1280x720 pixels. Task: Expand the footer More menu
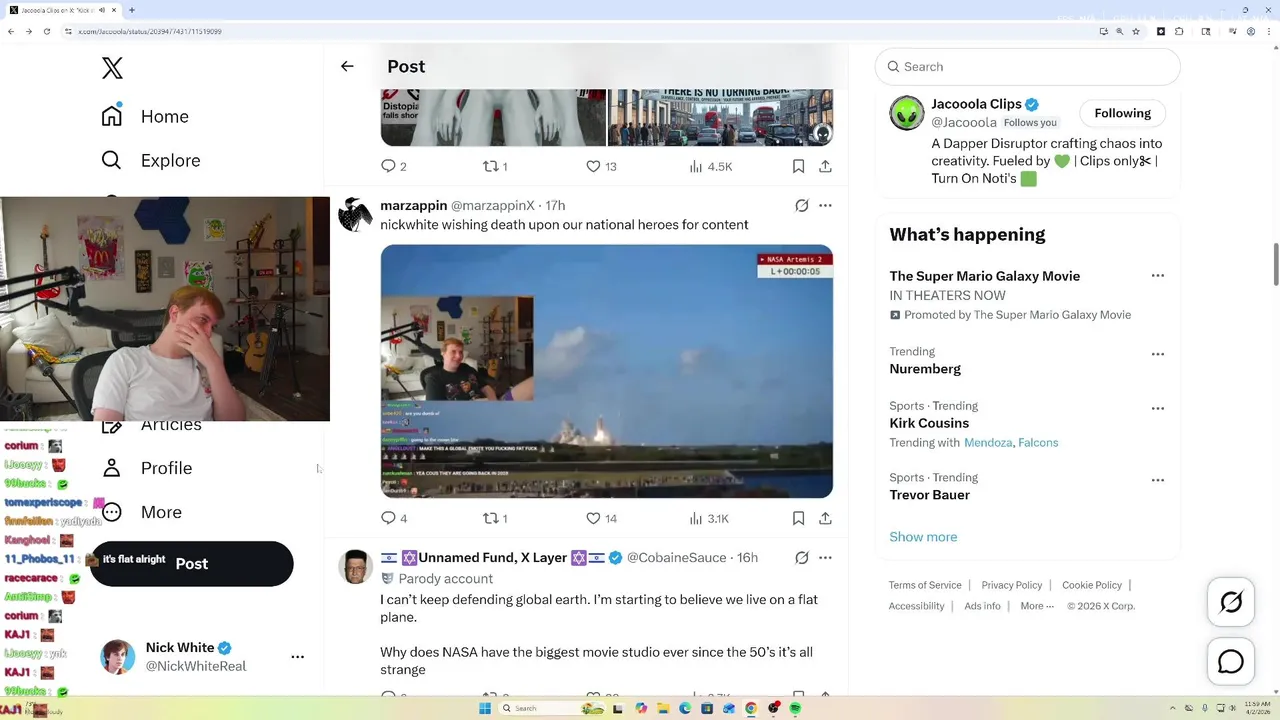coord(1037,606)
